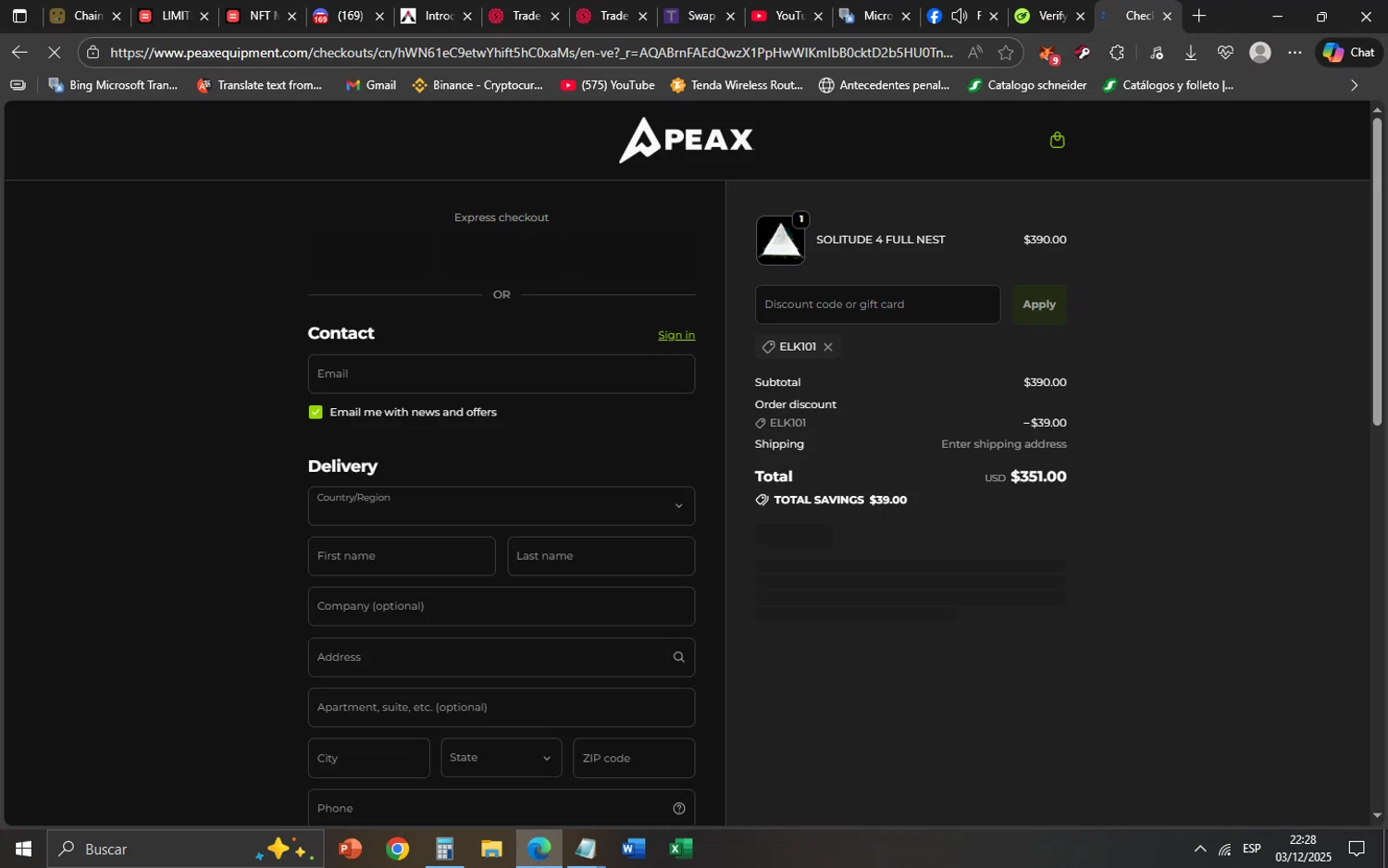
Task: Launch Google Chrome from taskbar
Action: coord(398,849)
